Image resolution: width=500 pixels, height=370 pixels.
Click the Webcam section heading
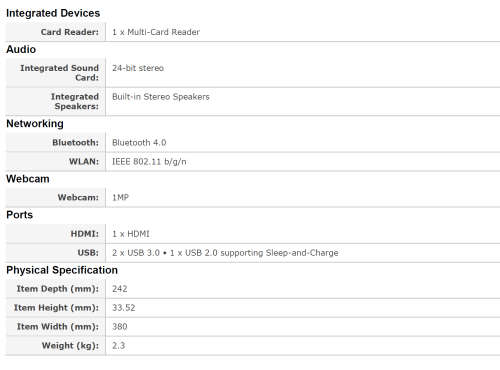click(x=28, y=179)
